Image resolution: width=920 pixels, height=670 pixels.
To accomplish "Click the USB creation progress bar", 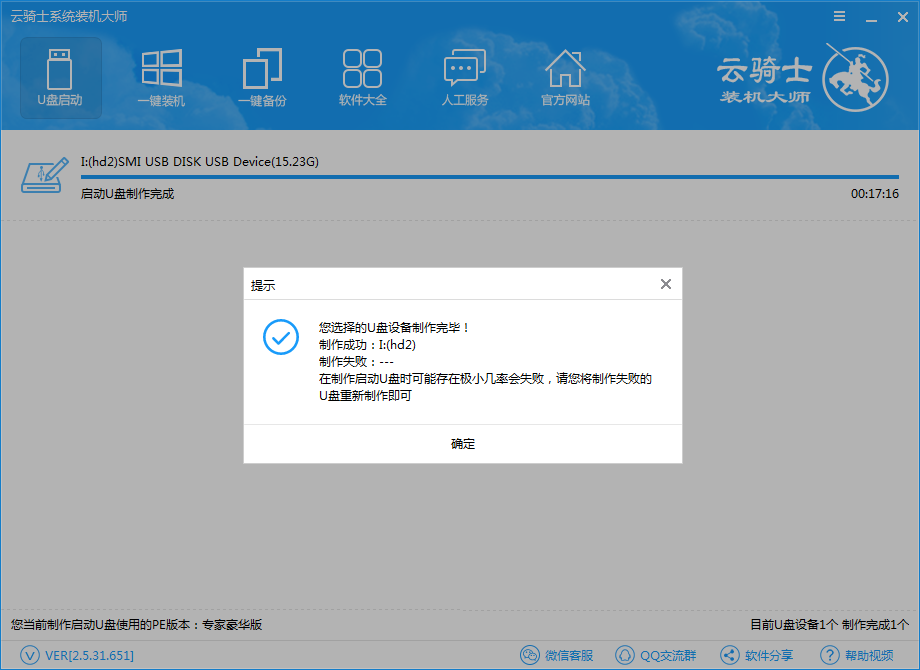I will pos(489,177).
